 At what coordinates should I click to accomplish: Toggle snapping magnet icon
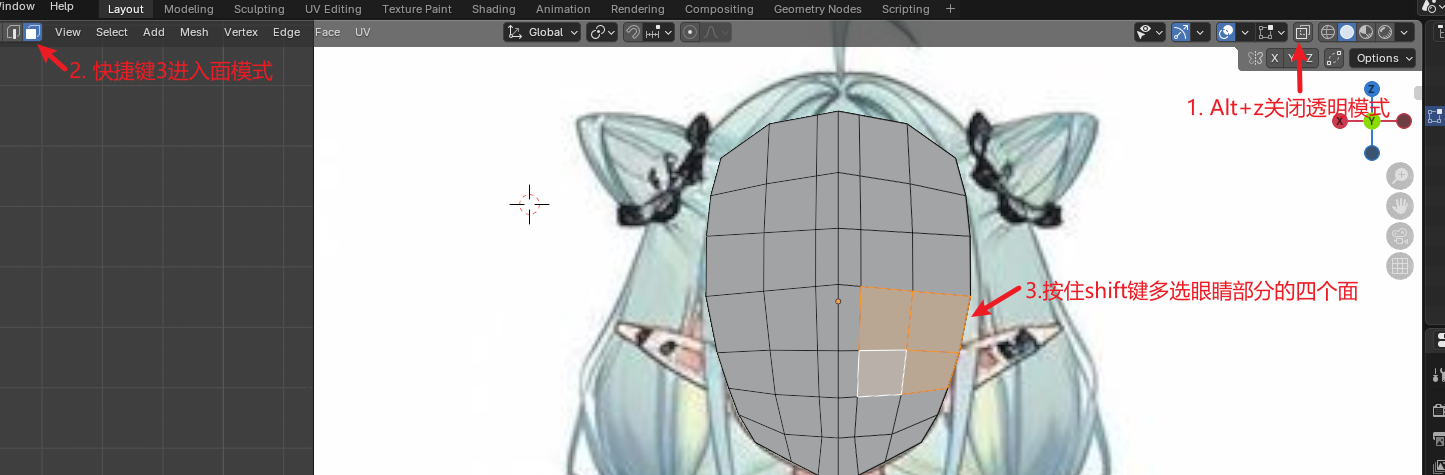coord(633,32)
